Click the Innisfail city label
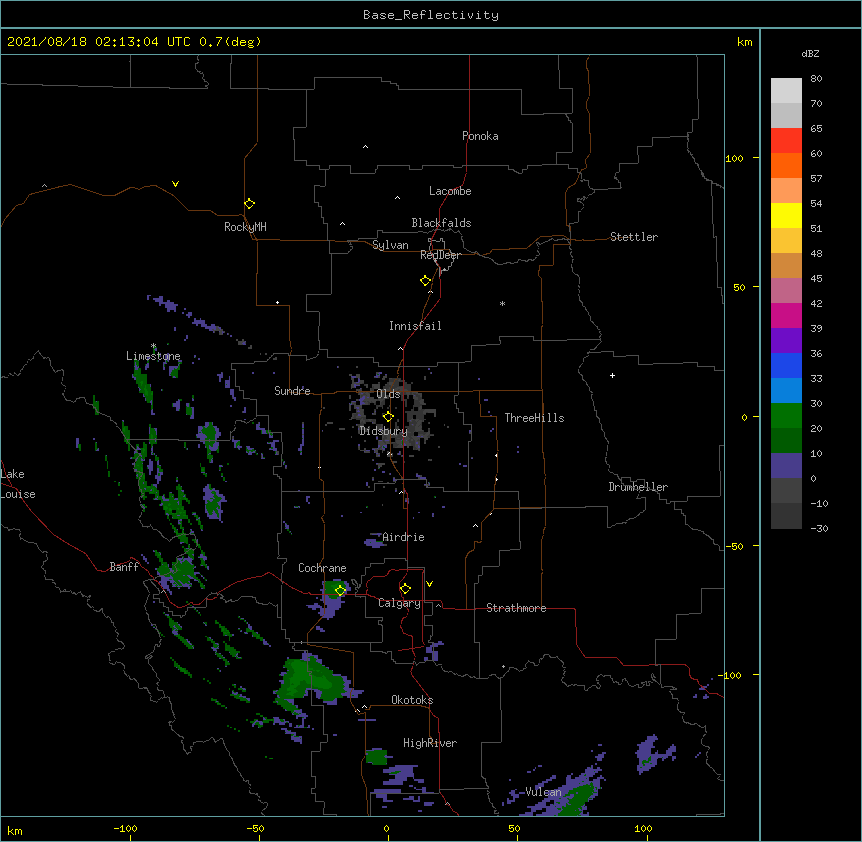The image size is (862, 842). pyautogui.click(x=415, y=326)
